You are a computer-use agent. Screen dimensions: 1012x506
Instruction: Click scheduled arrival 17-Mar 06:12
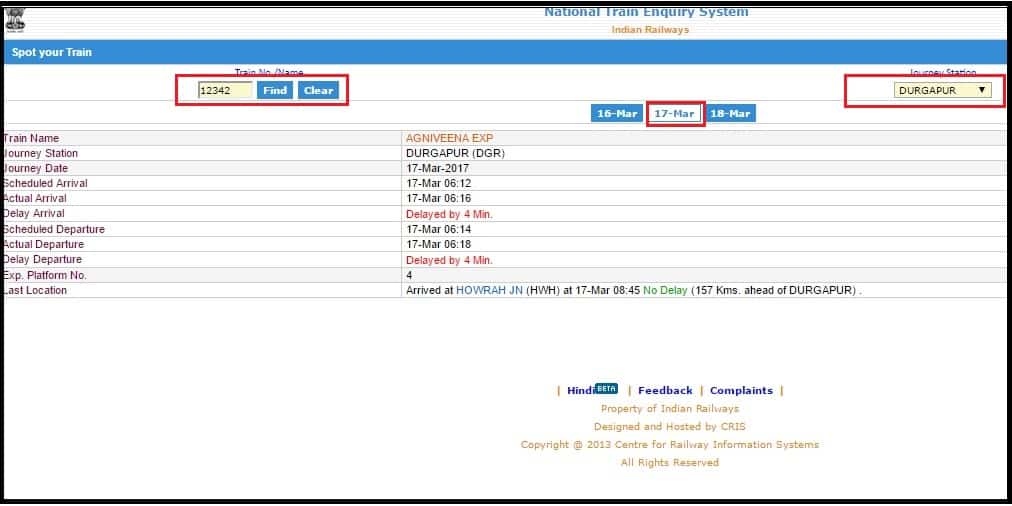point(438,183)
